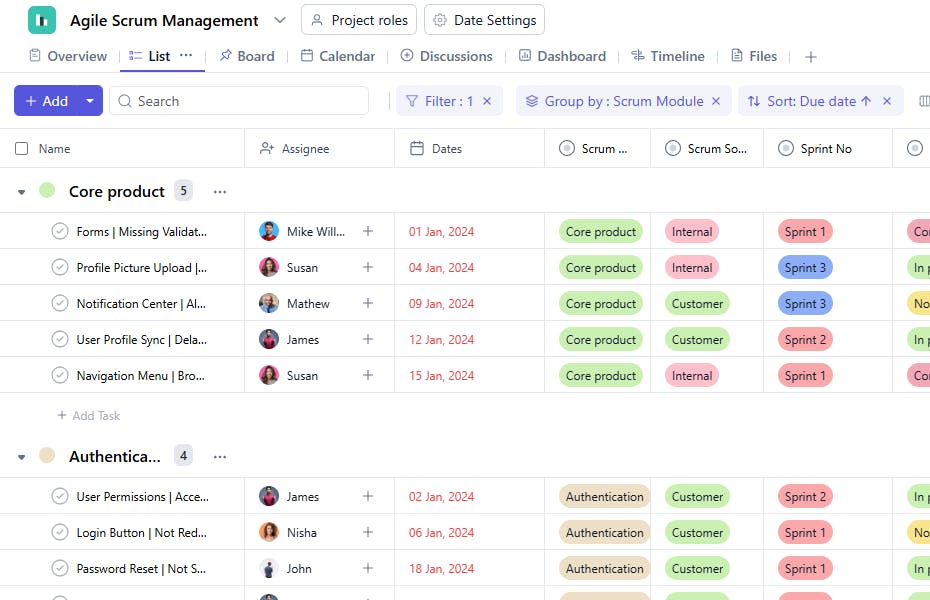Screen dimensions: 930x600
Task: Open Authentica... group more options
Action: pyautogui.click(x=220, y=457)
